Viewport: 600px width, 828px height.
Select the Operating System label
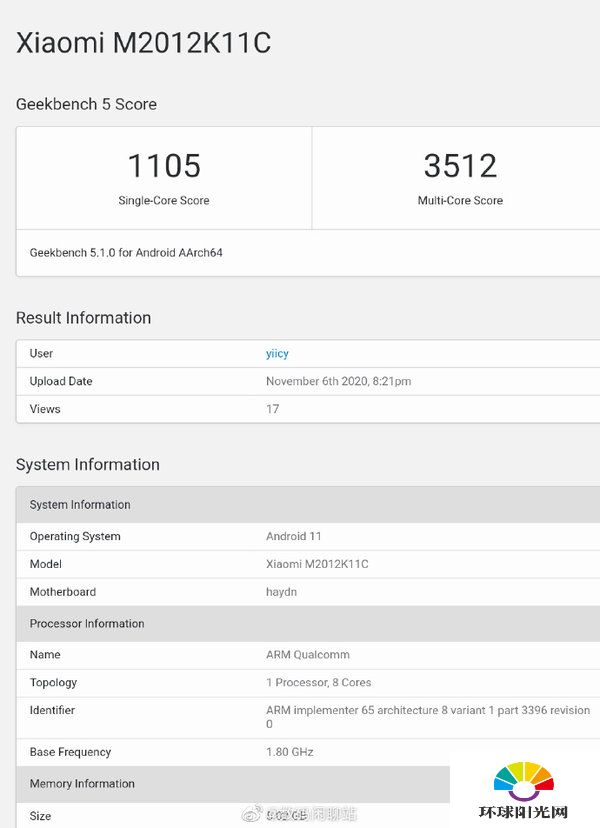click(75, 537)
